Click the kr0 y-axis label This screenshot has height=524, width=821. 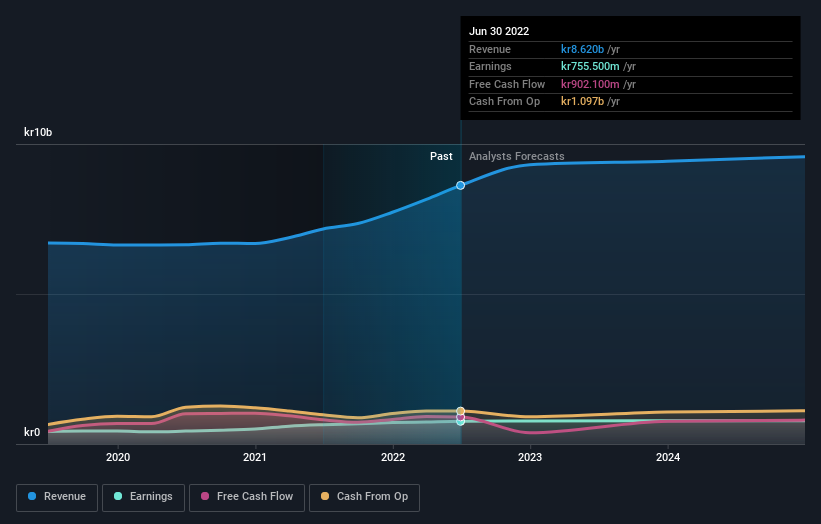coord(32,432)
